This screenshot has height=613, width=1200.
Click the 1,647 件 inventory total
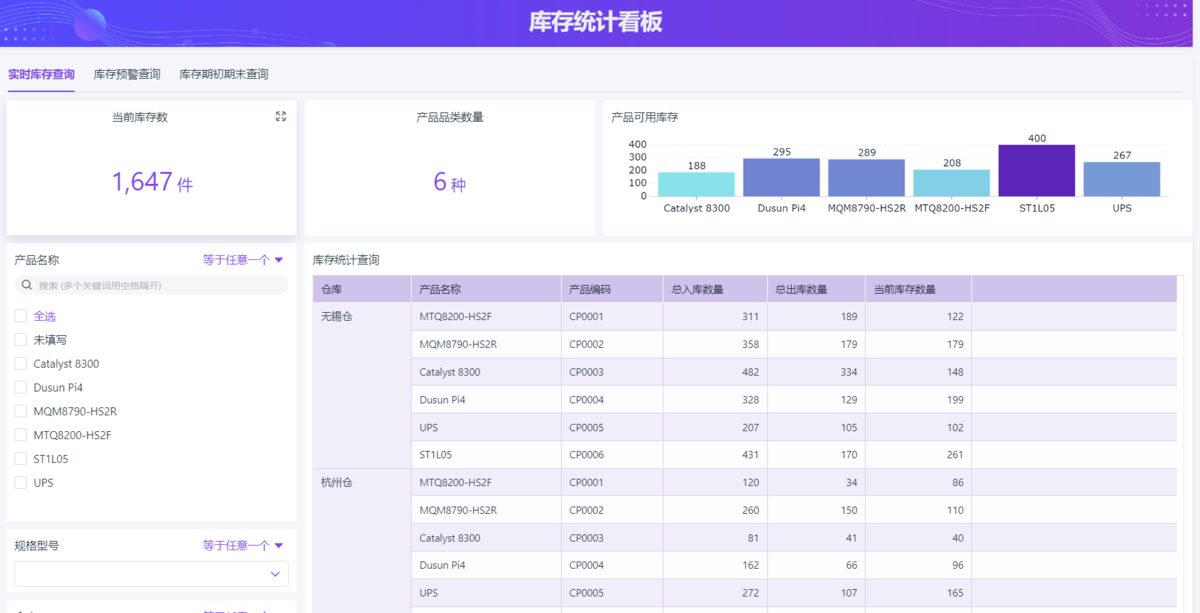coord(152,182)
